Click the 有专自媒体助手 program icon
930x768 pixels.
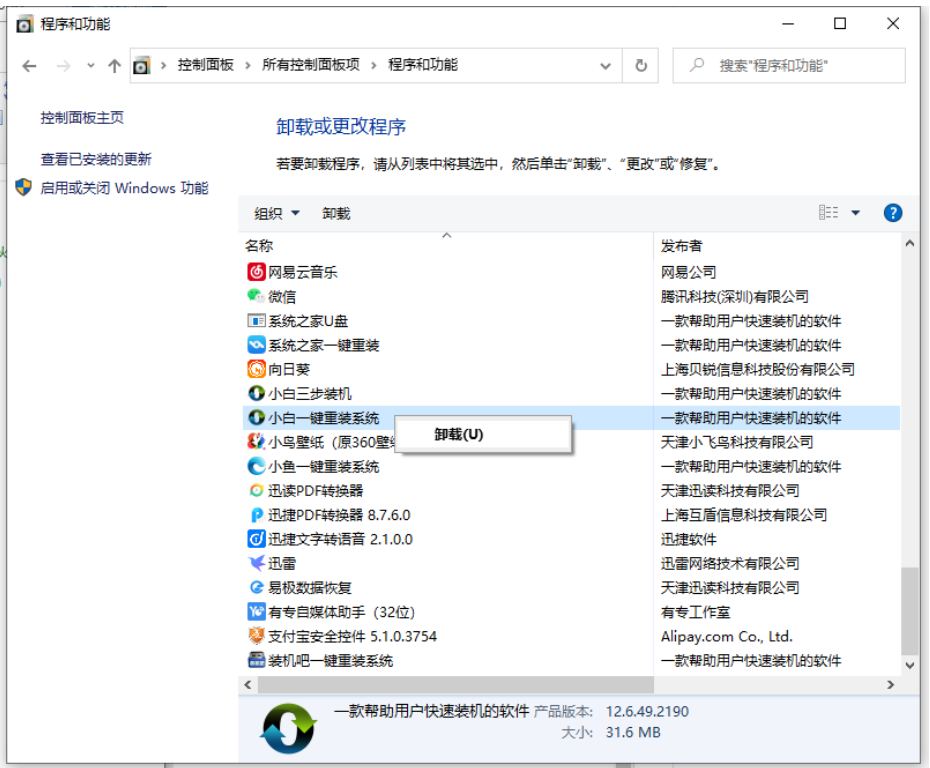[x=256, y=611]
